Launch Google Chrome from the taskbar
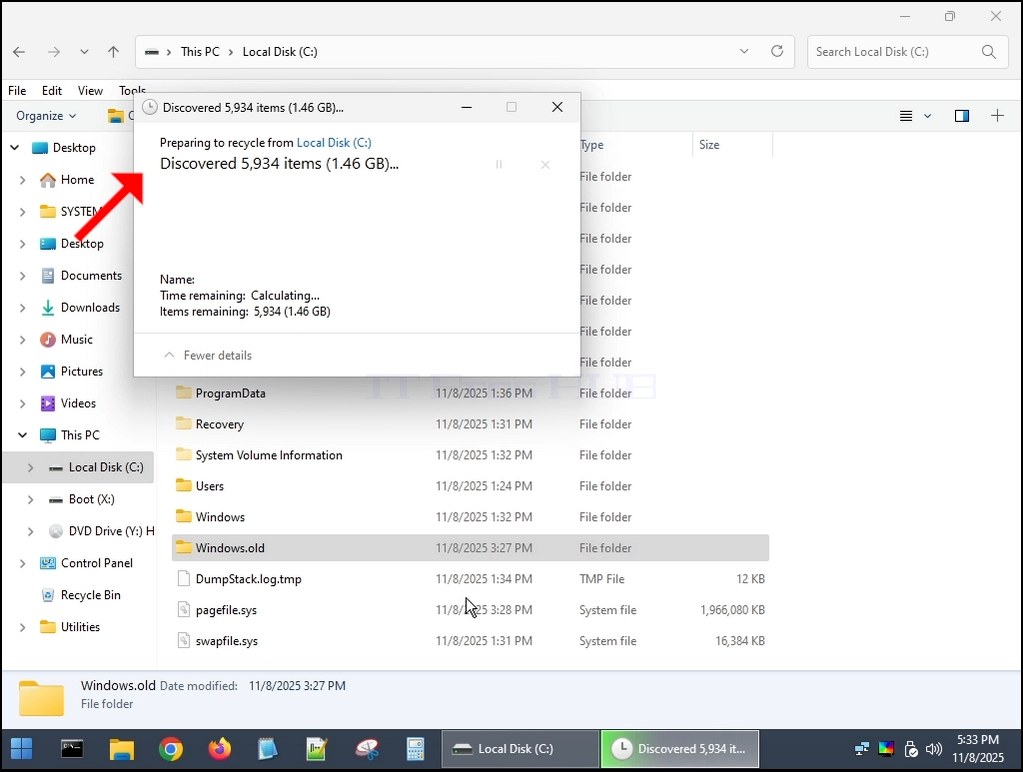1023x772 pixels. [x=170, y=749]
